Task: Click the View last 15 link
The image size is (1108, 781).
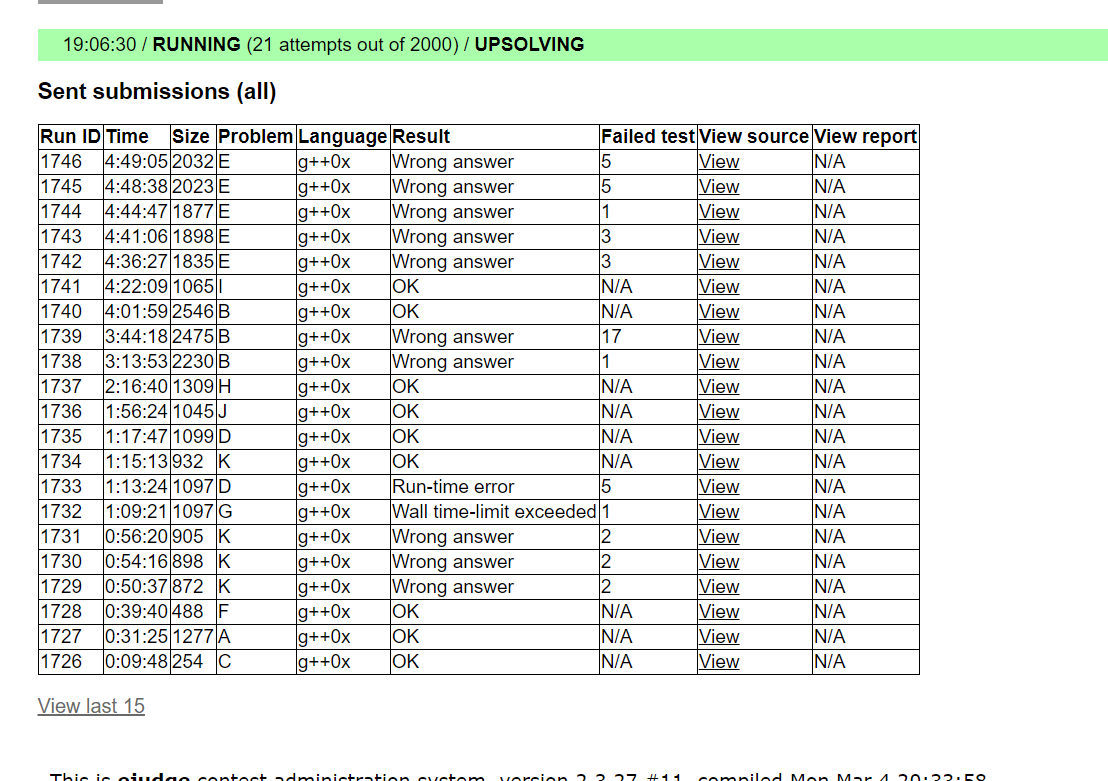Action: pyautogui.click(x=91, y=706)
